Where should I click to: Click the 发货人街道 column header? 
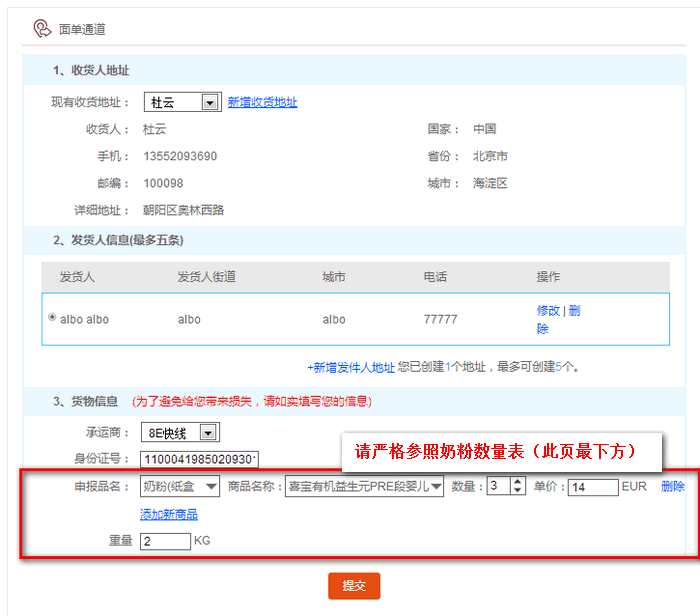(206, 276)
